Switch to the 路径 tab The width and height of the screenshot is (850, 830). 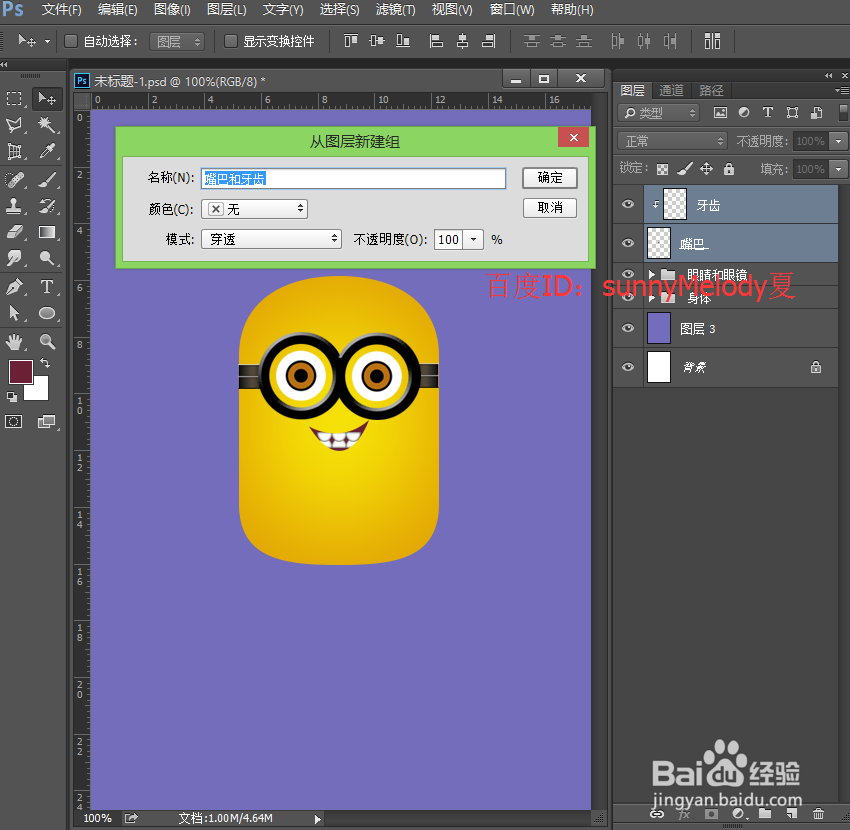coord(711,90)
